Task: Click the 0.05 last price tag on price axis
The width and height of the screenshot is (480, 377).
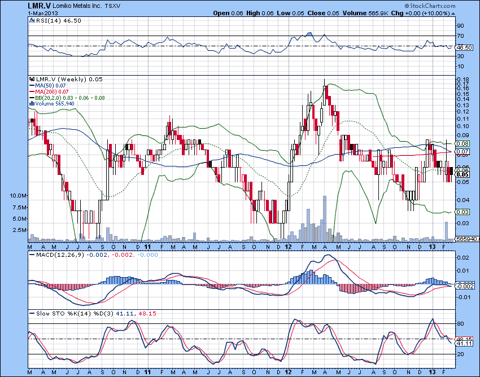Action: click(x=464, y=174)
